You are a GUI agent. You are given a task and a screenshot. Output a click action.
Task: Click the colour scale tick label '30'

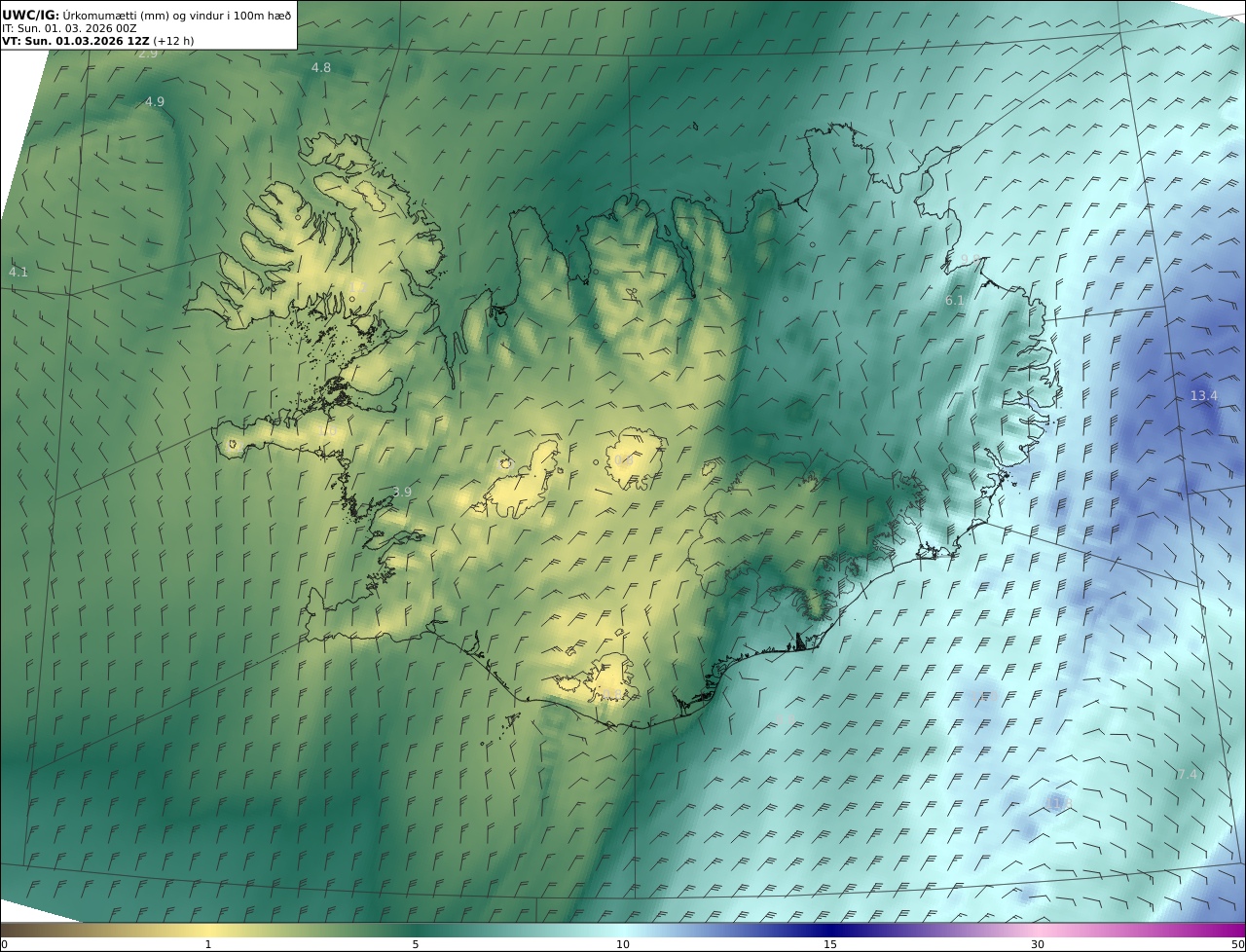click(1038, 944)
